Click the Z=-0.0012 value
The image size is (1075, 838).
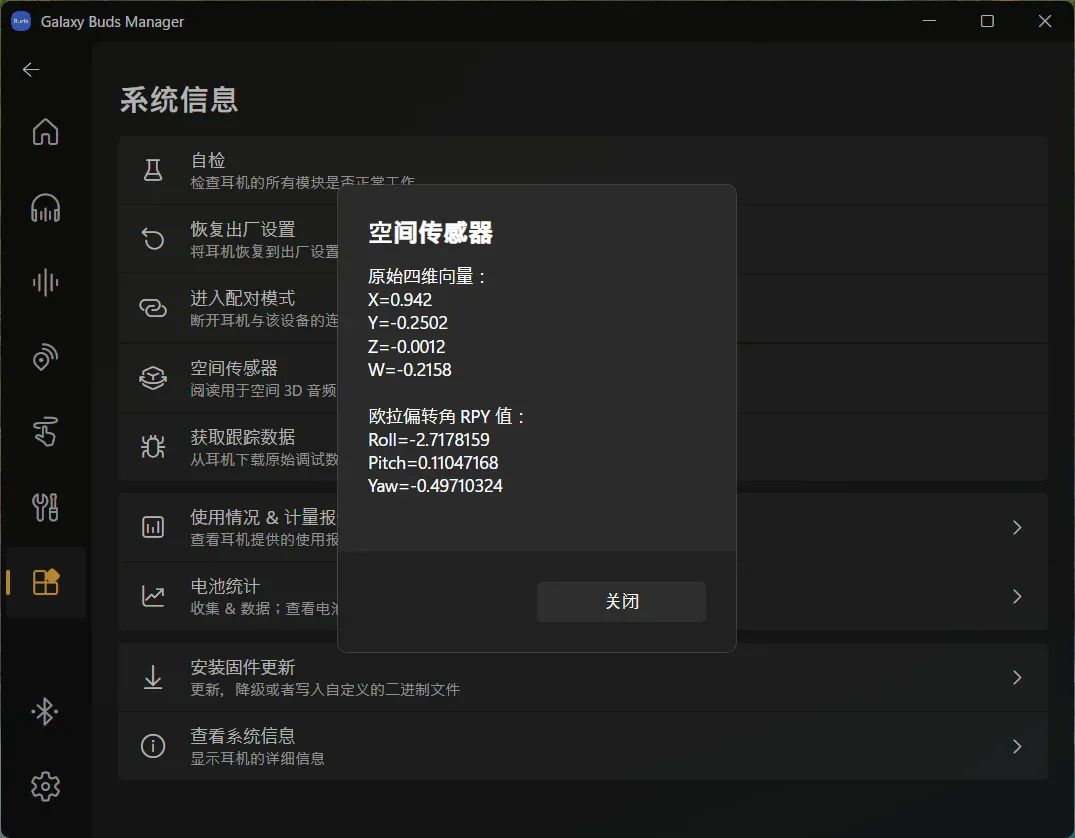407,347
